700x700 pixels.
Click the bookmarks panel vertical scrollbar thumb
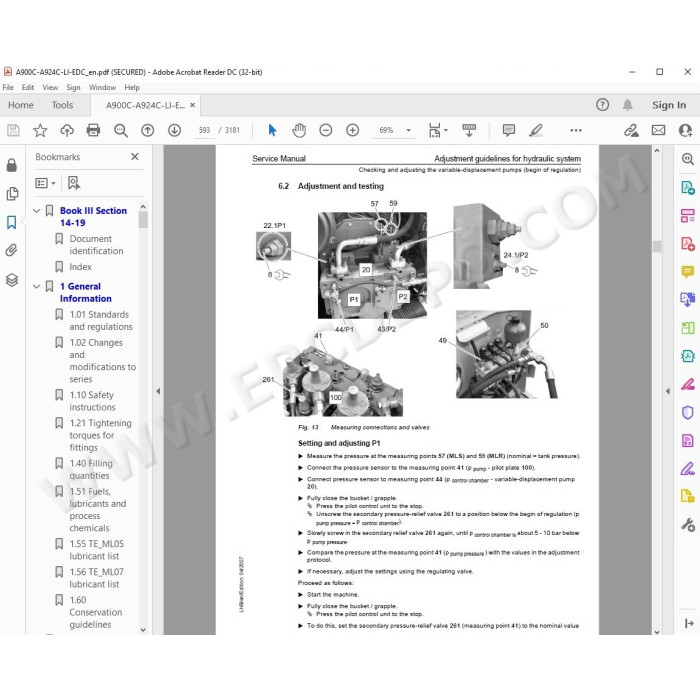point(143,220)
